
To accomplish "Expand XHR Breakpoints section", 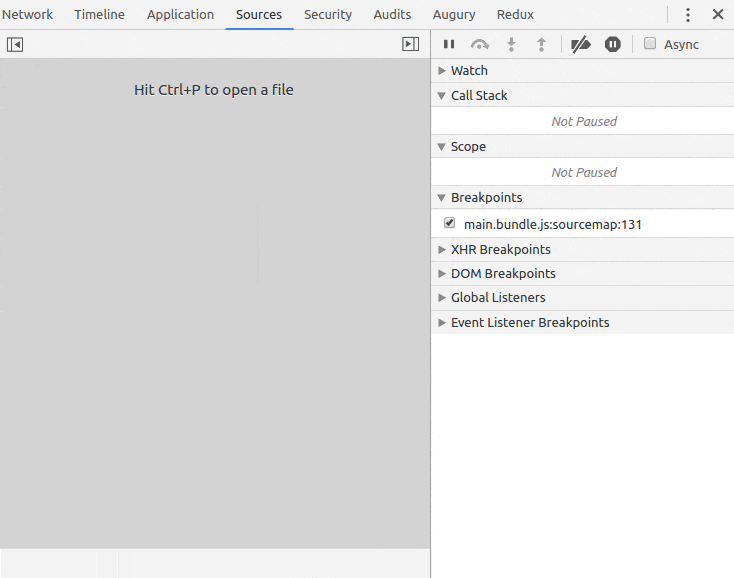I will 582,249.
